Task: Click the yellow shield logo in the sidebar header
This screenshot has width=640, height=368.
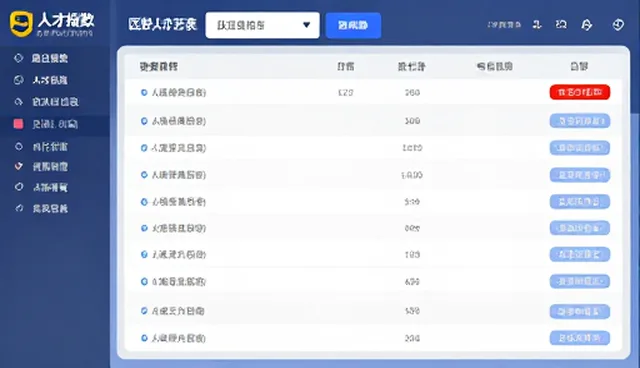Action: [x=21, y=24]
